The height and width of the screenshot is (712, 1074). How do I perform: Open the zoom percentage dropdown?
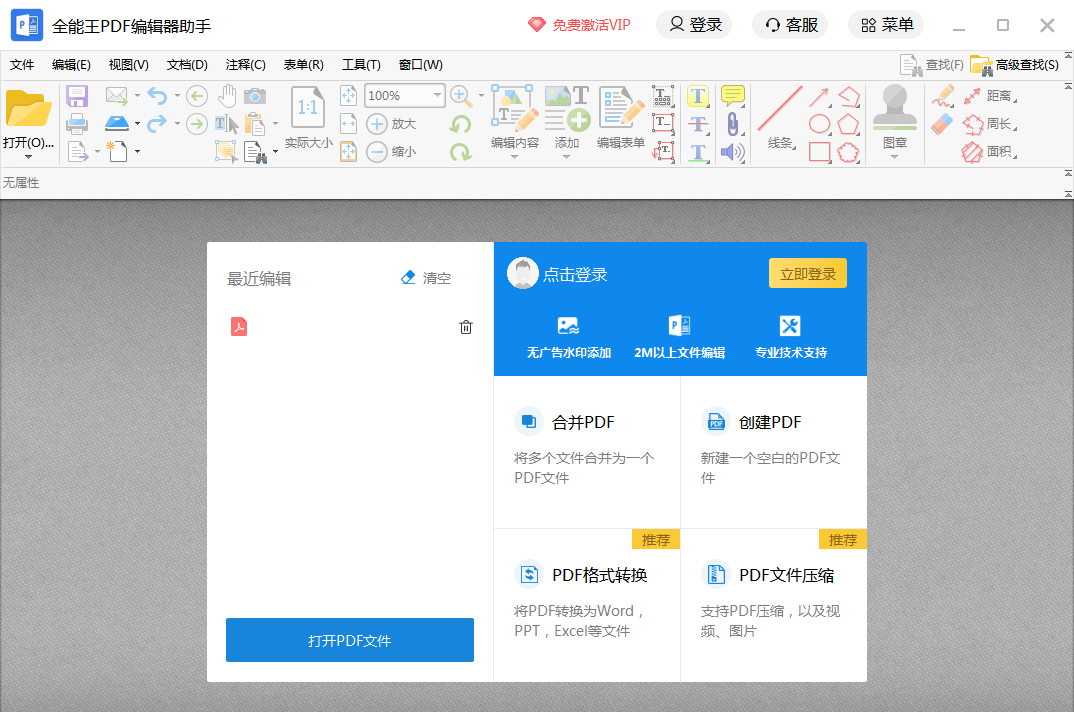437,96
